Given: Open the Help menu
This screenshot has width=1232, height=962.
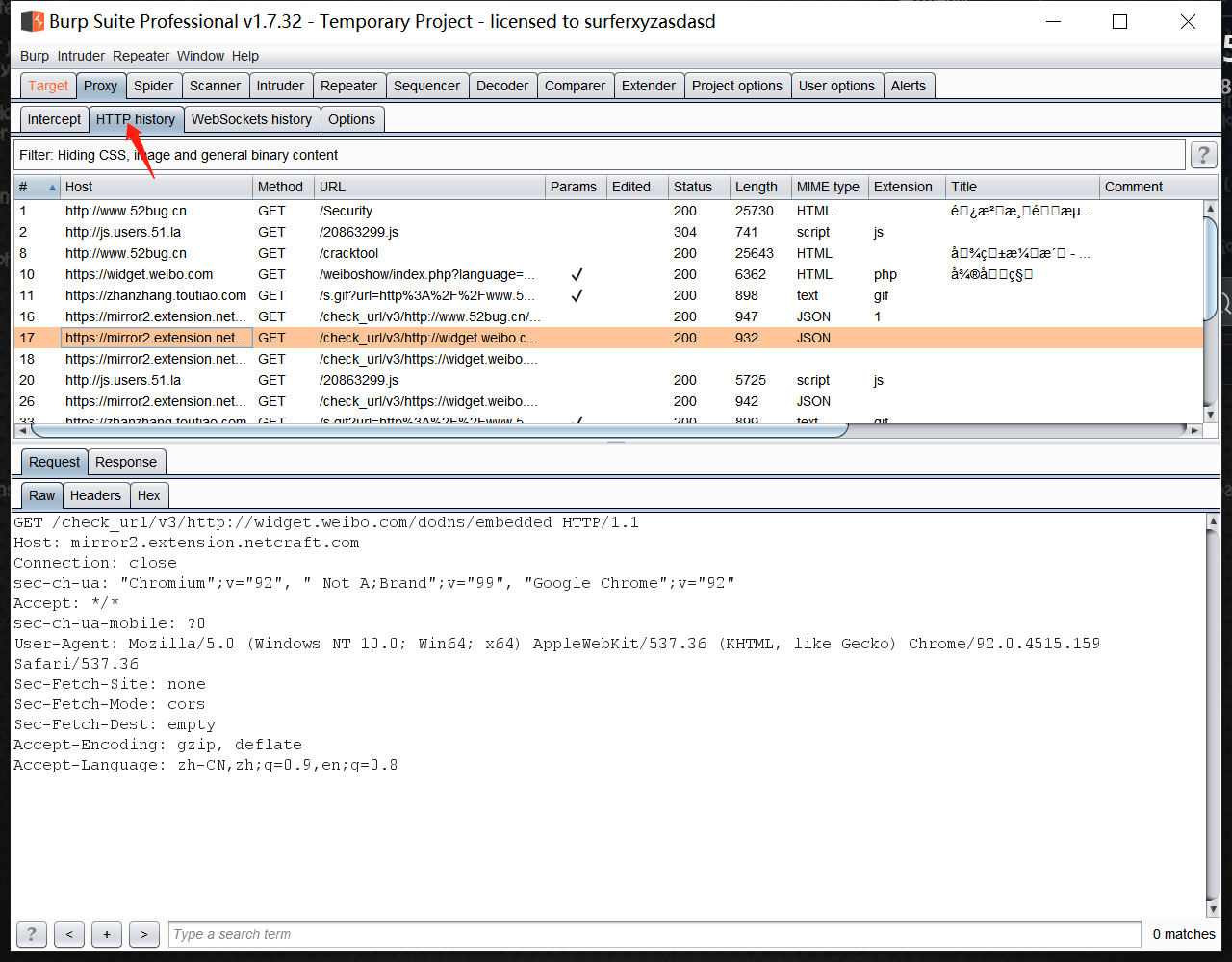Looking at the screenshot, I should click(245, 56).
